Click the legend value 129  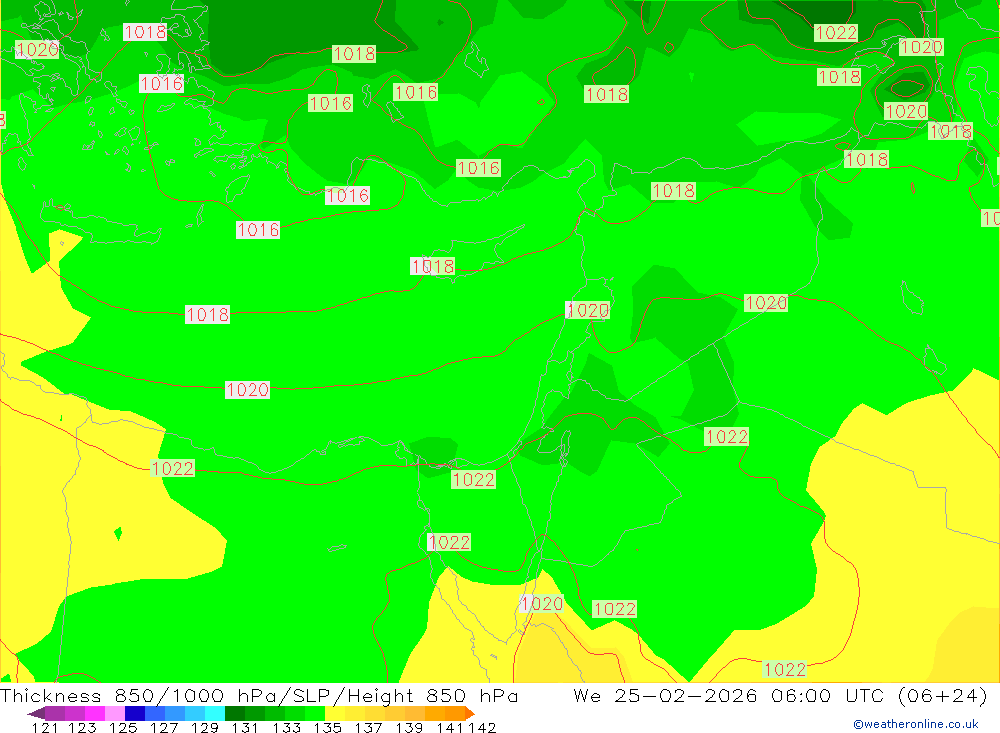pos(205,727)
